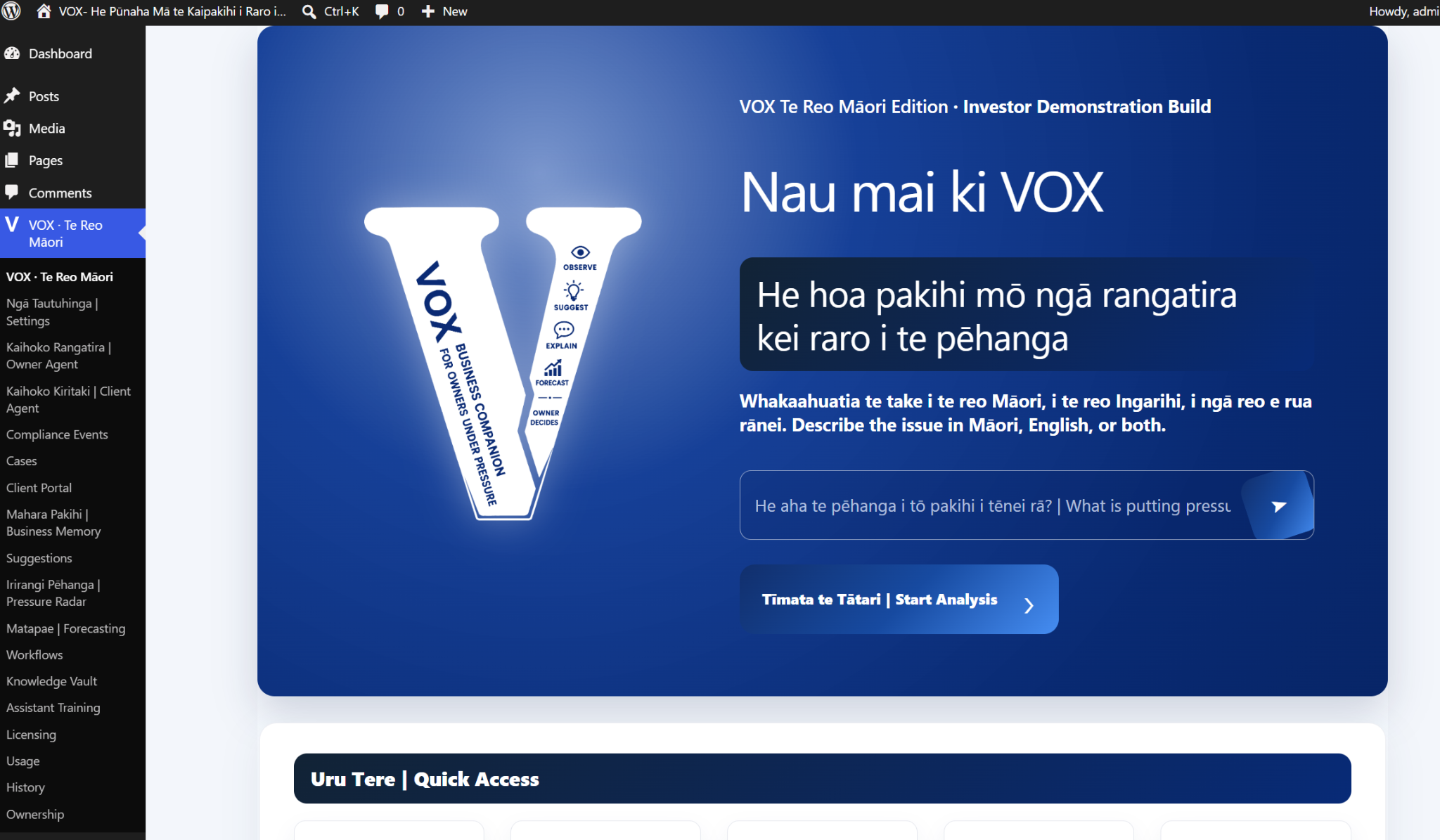Viewport: 1440px width, 840px height.
Task: Open Ngā Tautuhinga | Settings
Action: pyautogui.click(x=52, y=312)
